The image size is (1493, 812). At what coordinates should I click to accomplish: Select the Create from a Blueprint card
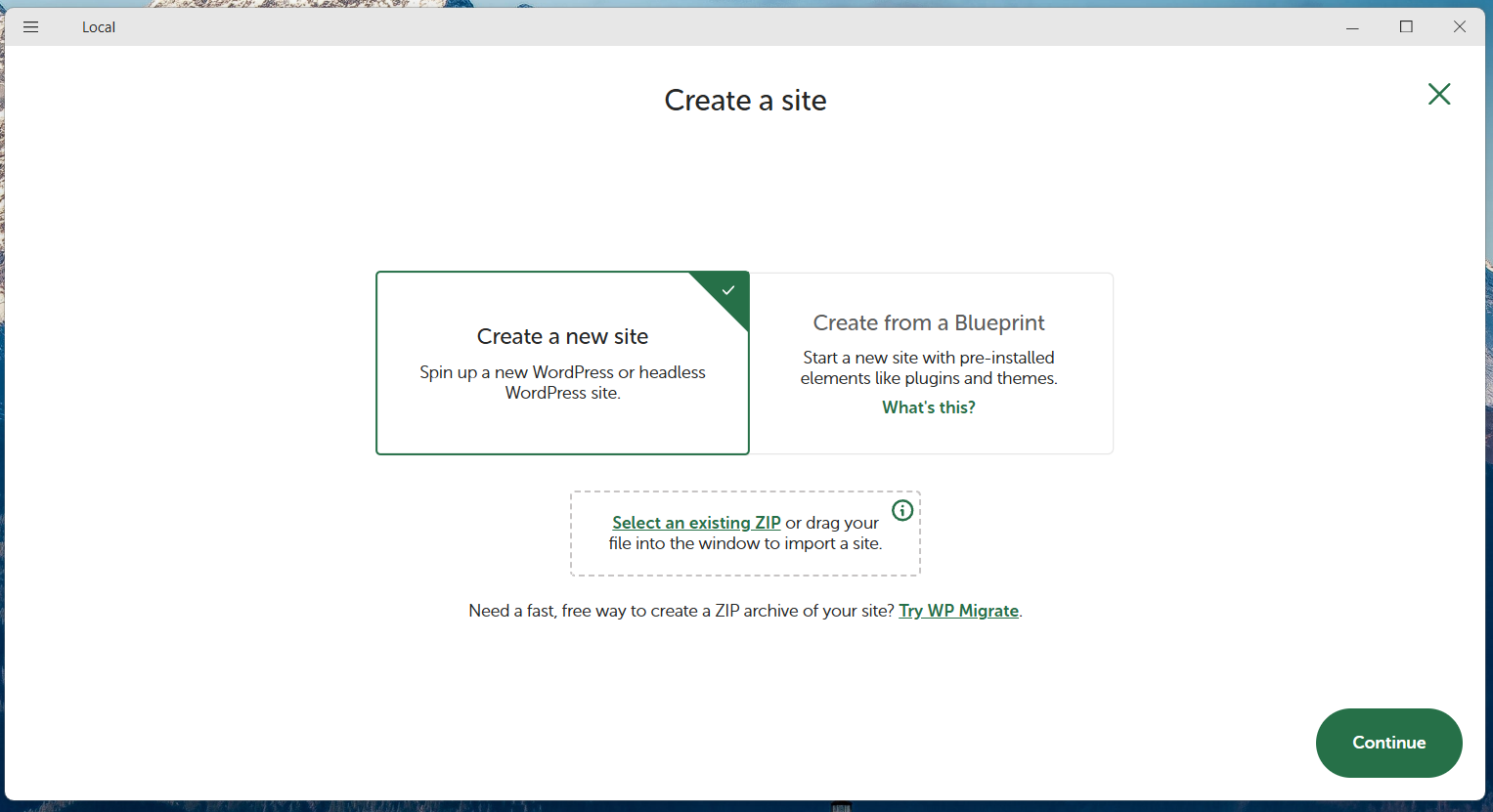pyautogui.click(x=931, y=363)
